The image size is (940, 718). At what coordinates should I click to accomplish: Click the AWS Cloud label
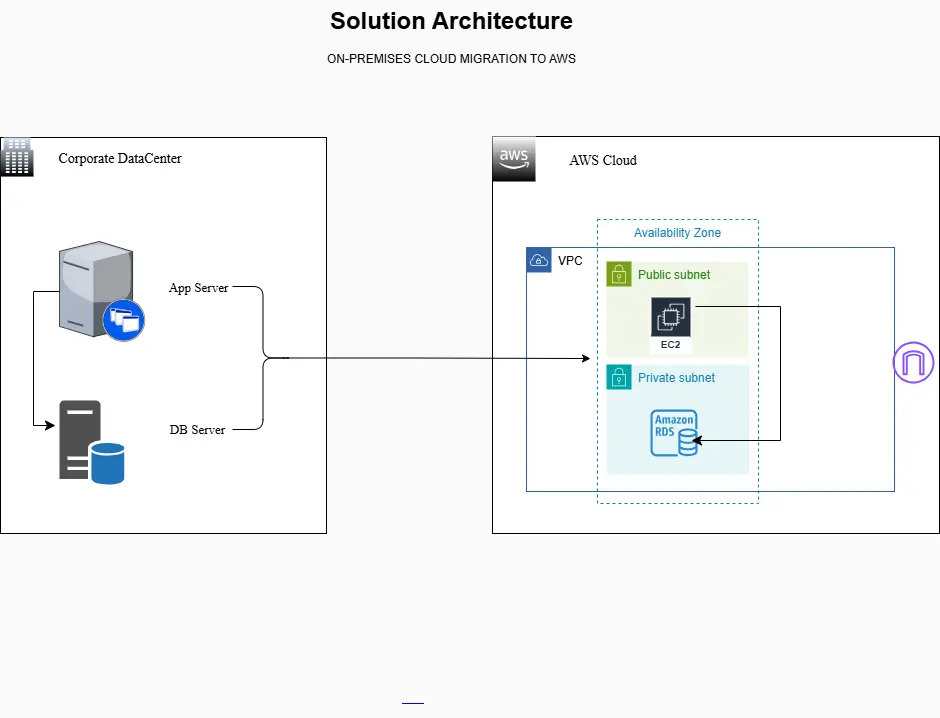tap(603, 160)
